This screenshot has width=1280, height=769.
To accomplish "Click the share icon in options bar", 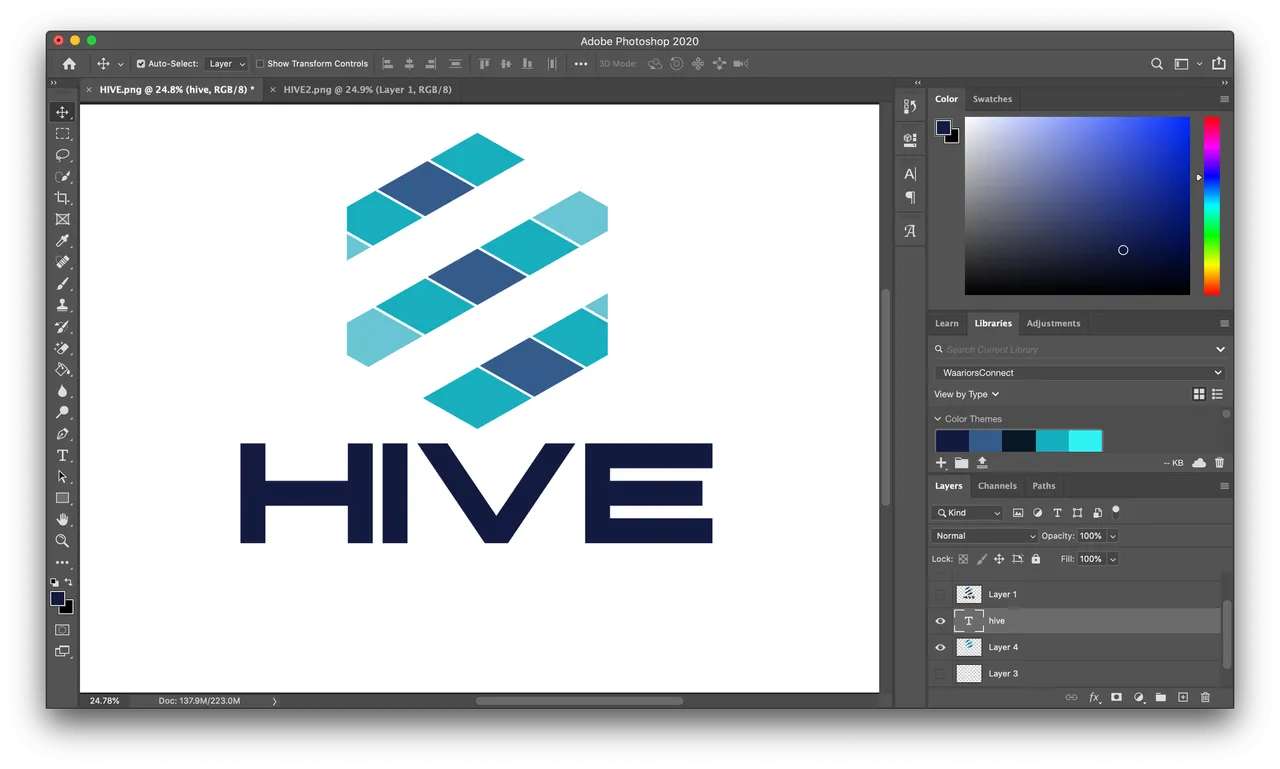I will pos(1219,63).
